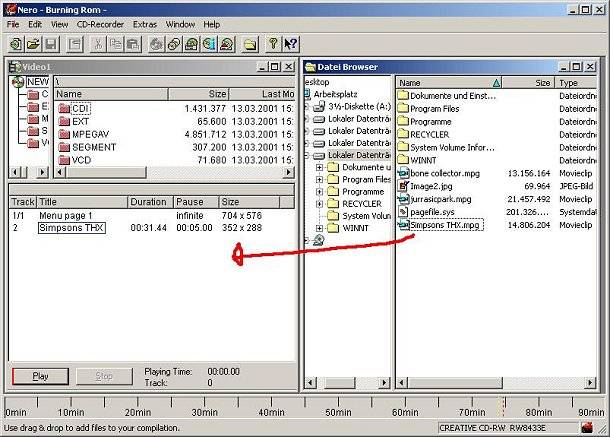Click the key-shaped help icon
Viewport: 610px width, 437px height.
(273, 44)
